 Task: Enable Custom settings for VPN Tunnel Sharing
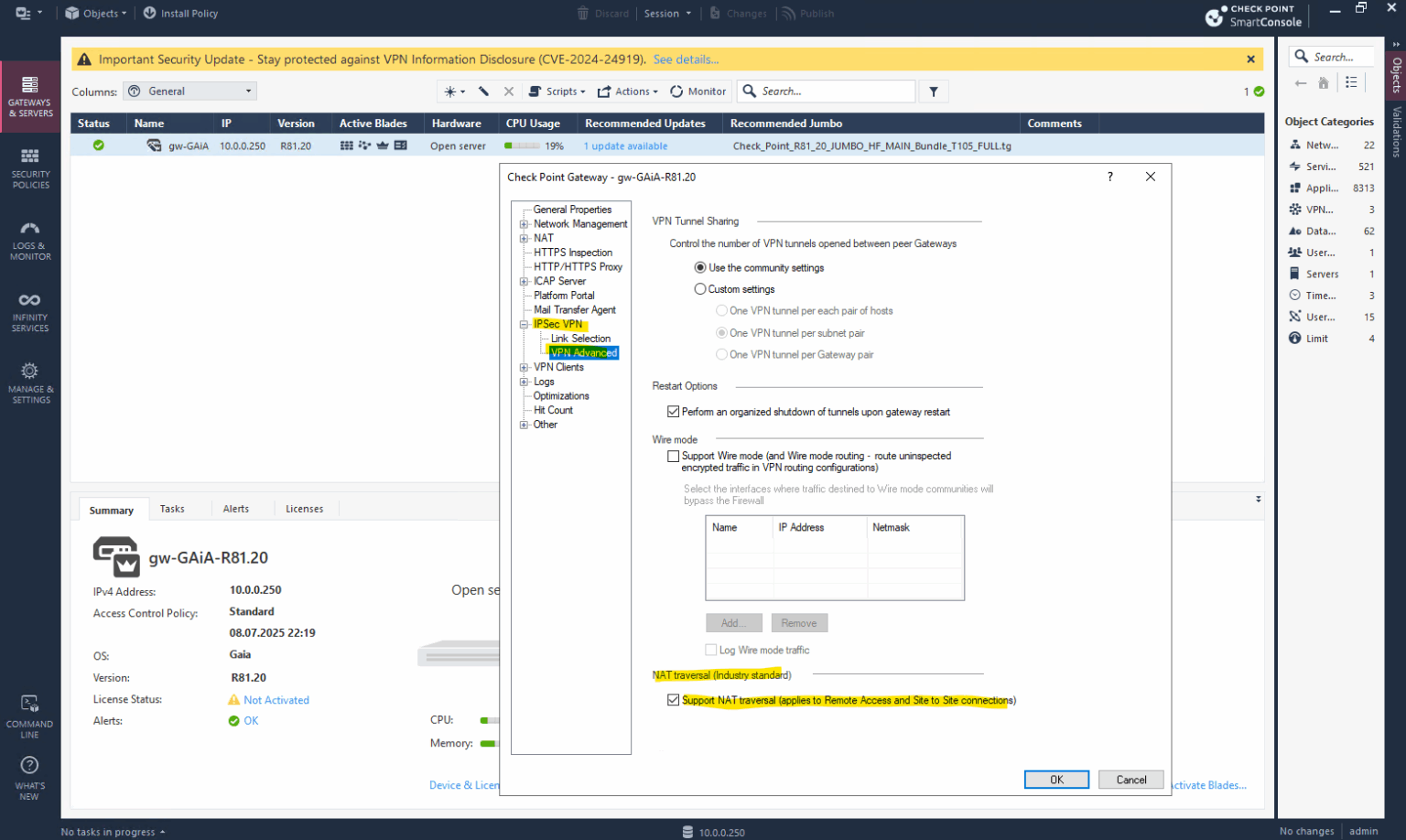pos(700,288)
